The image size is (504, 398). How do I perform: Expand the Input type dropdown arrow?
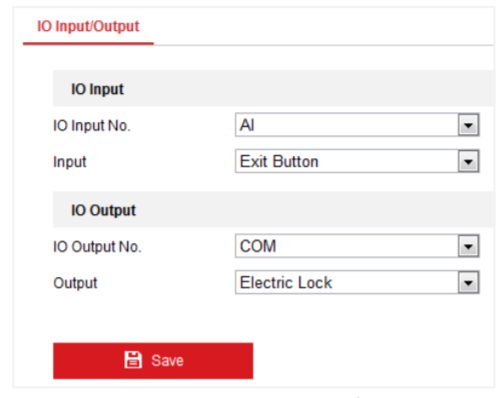point(468,161)
